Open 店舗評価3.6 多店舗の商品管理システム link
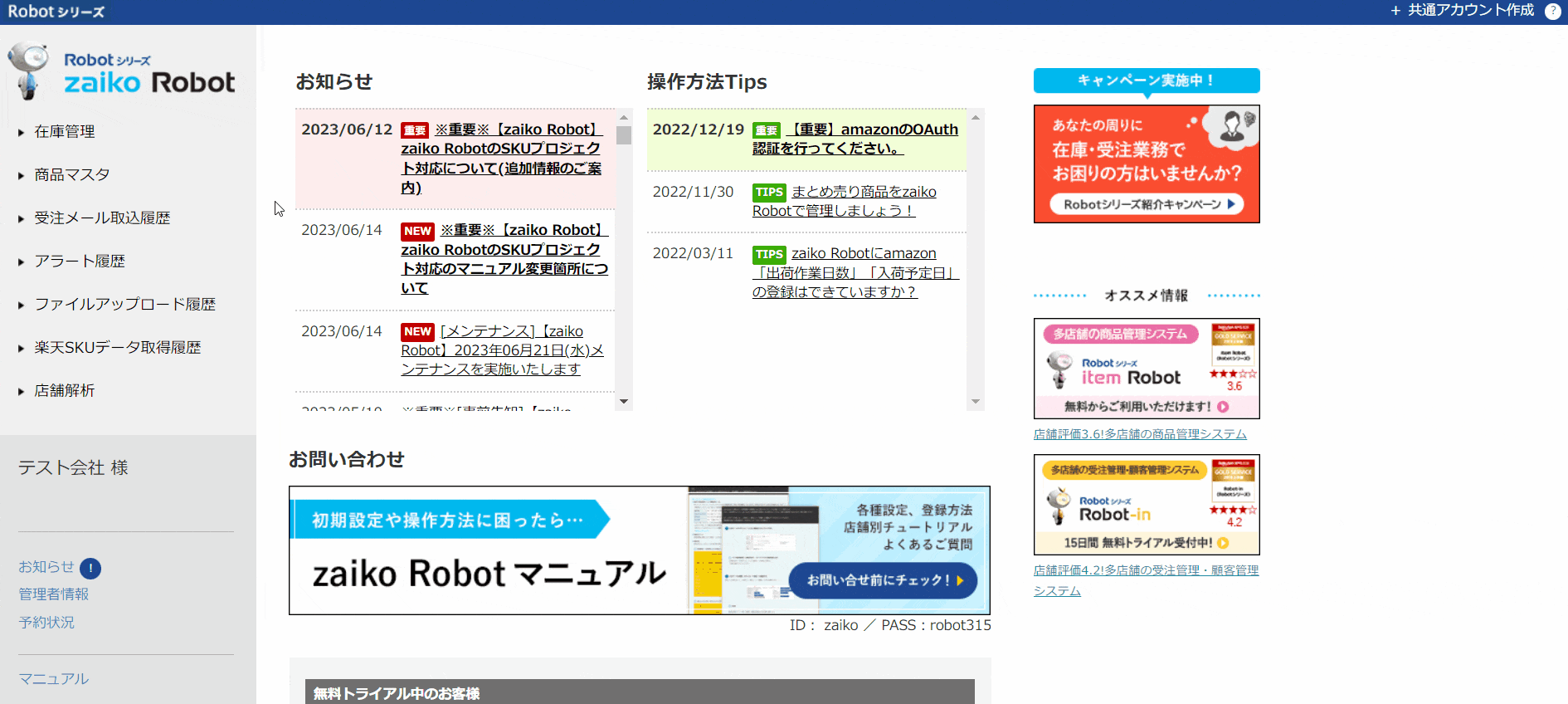The height and width of the screenshot is (704, 1568). point(1140,434)
